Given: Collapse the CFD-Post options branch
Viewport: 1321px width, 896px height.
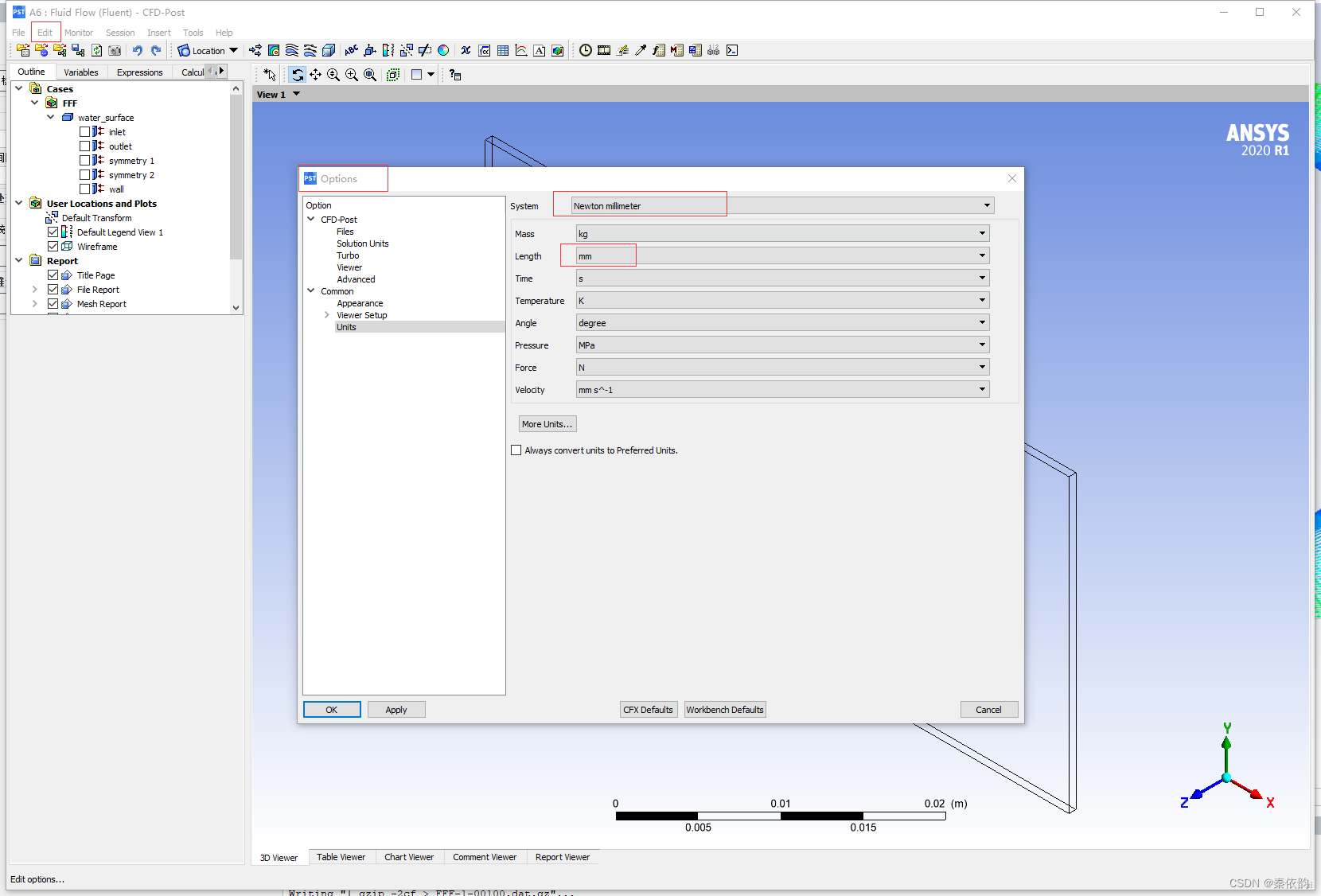Looking at the screenshot, I should tap(311, 219).
